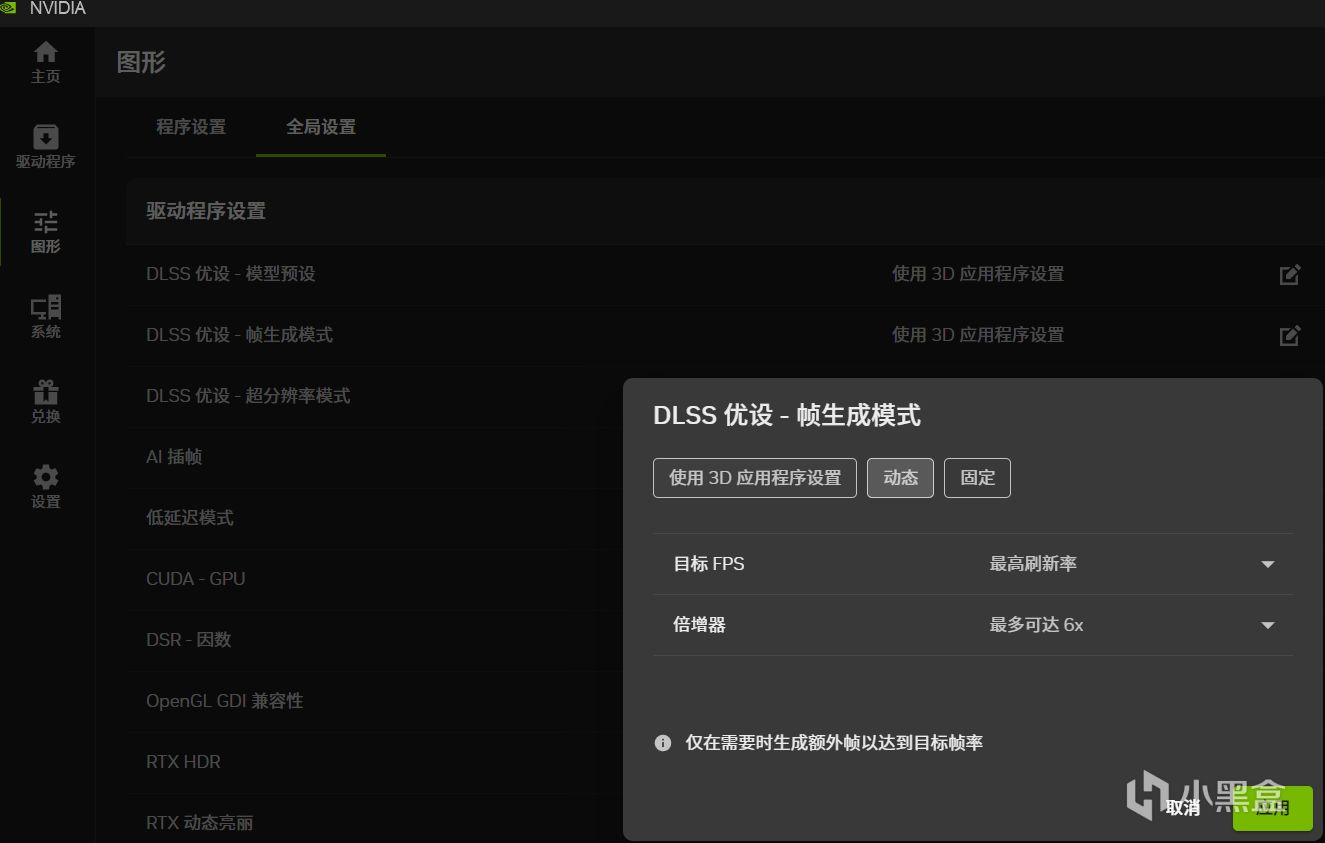Click the info icon beside 仅在需要时生成额外帧

pos(662,743)
